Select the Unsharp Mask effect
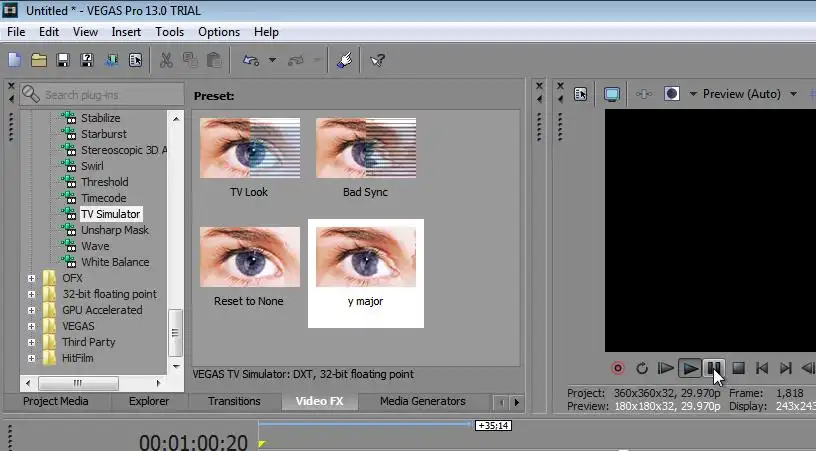Image resolution: width=816 pixels, height=451 pixels. [115, 230]
